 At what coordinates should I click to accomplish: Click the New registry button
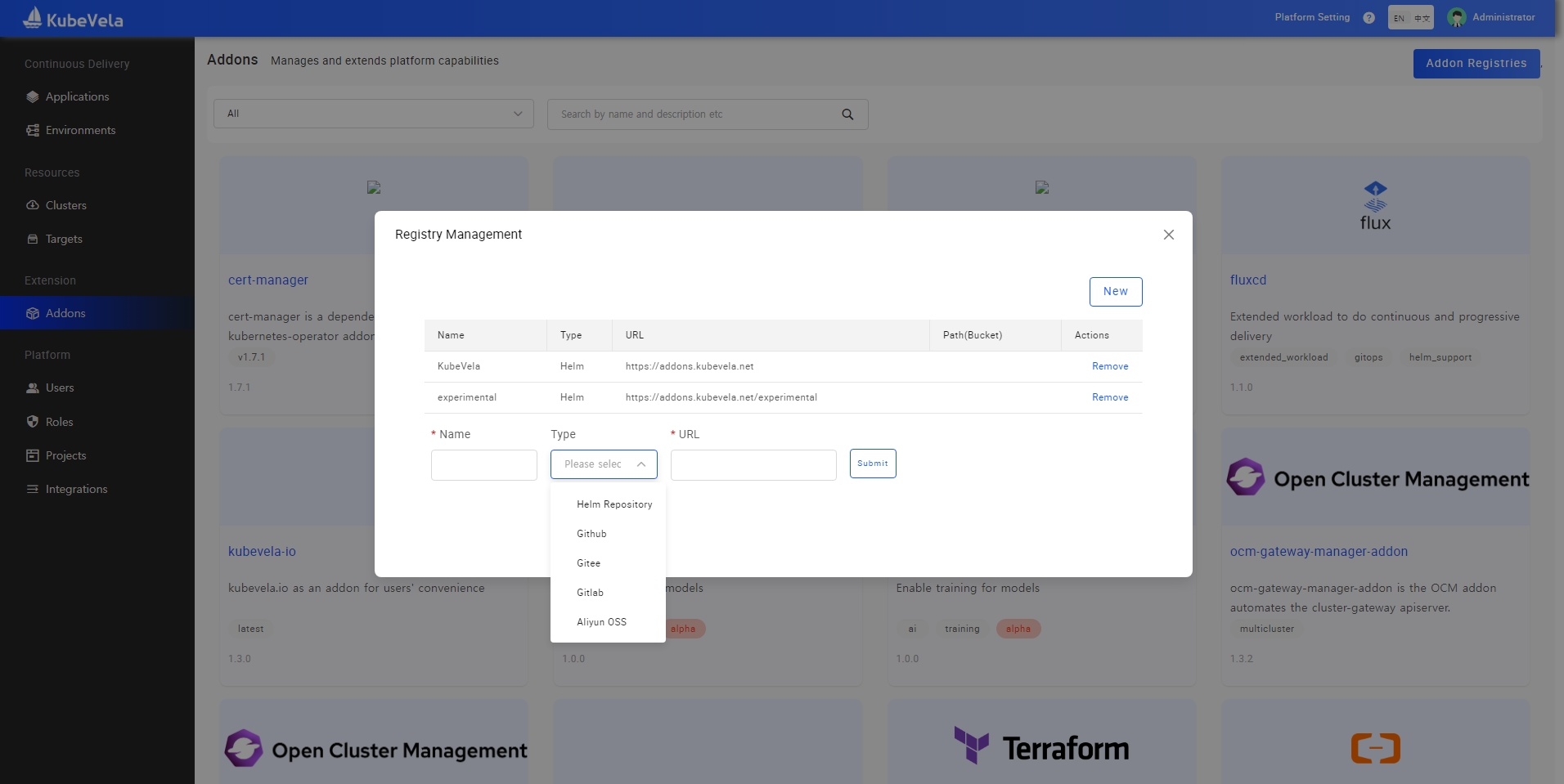point(1115,292)
